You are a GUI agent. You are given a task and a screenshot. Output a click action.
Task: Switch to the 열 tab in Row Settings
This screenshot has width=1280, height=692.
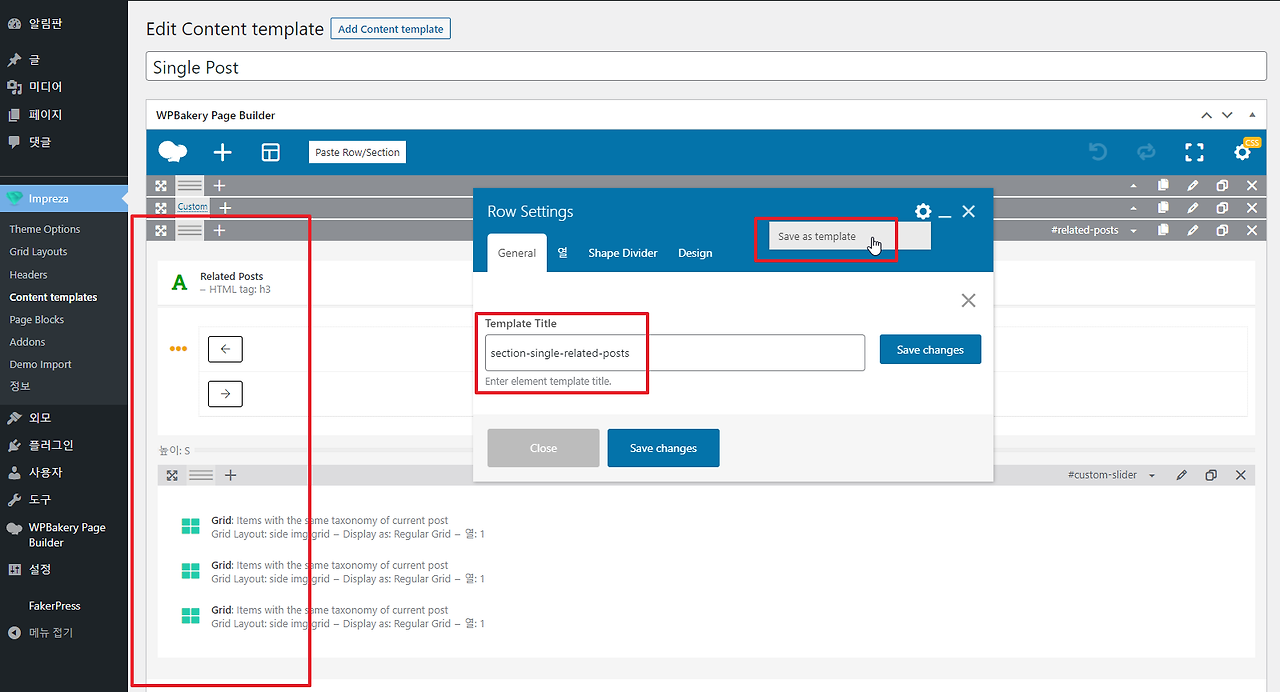click(x=563, y=253)
